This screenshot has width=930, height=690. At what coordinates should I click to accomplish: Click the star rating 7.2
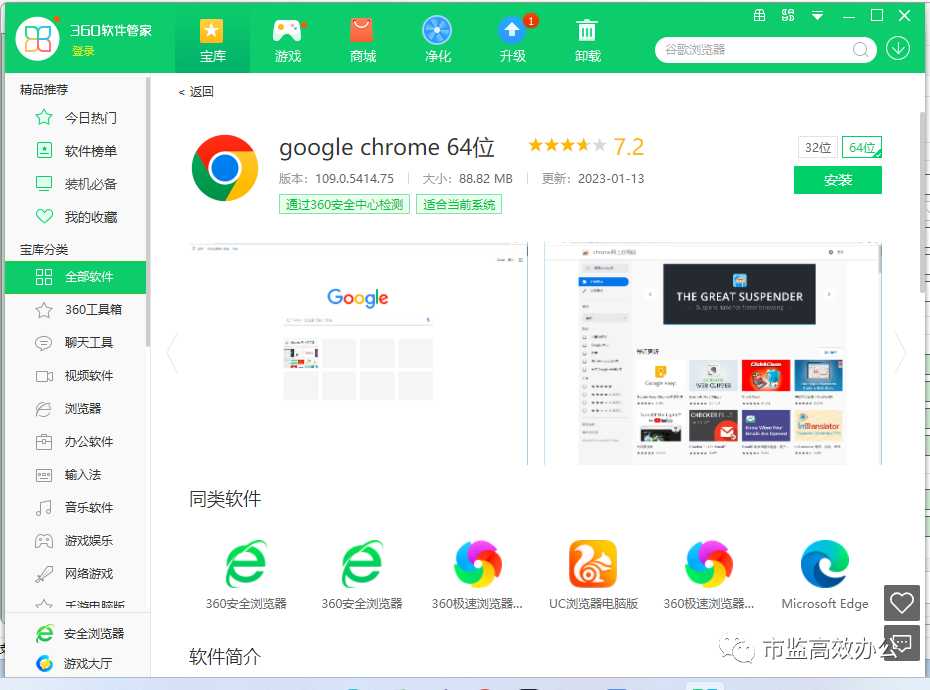[x=586, y=146]
